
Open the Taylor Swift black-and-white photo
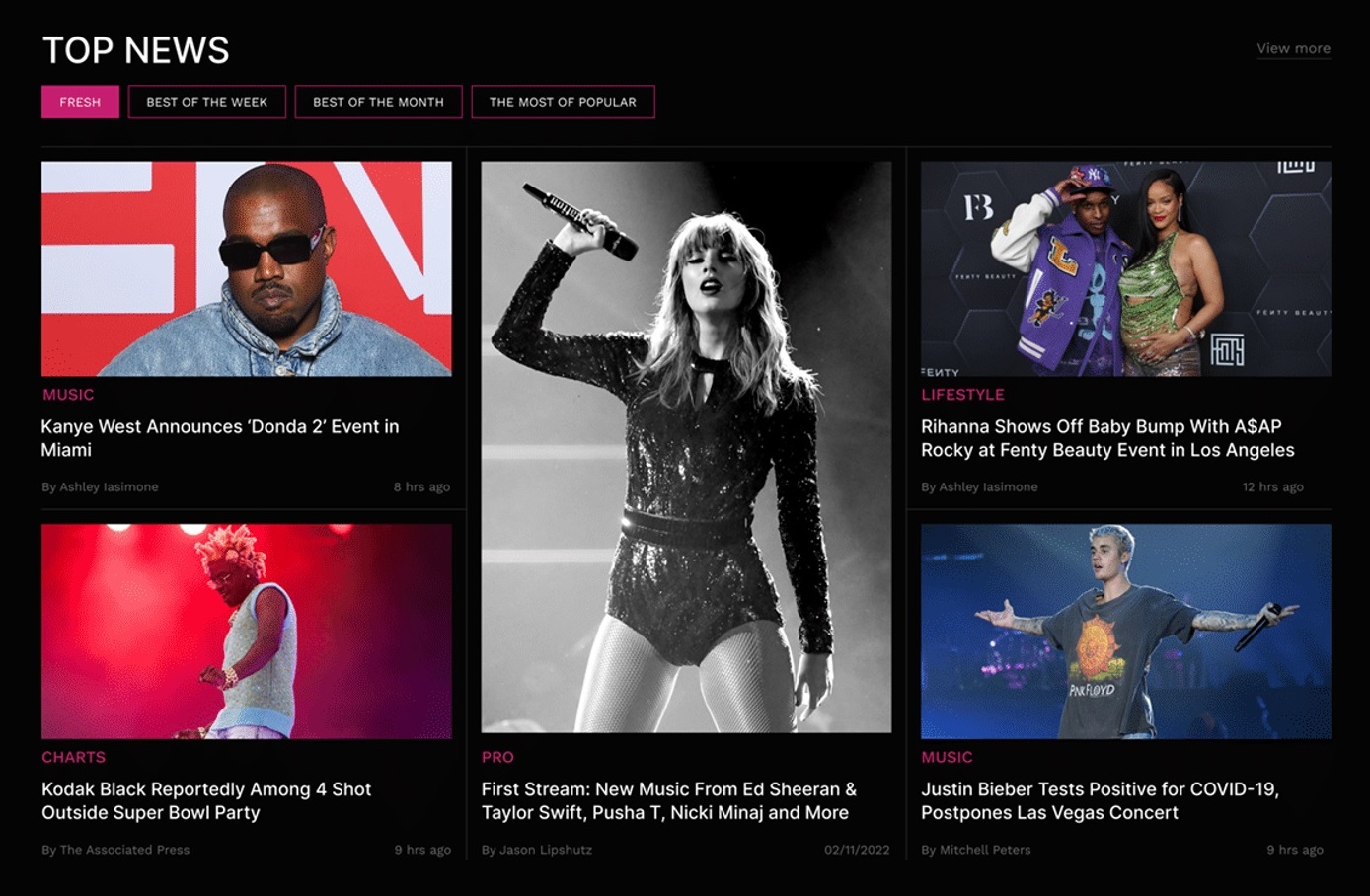coord(686,446)
